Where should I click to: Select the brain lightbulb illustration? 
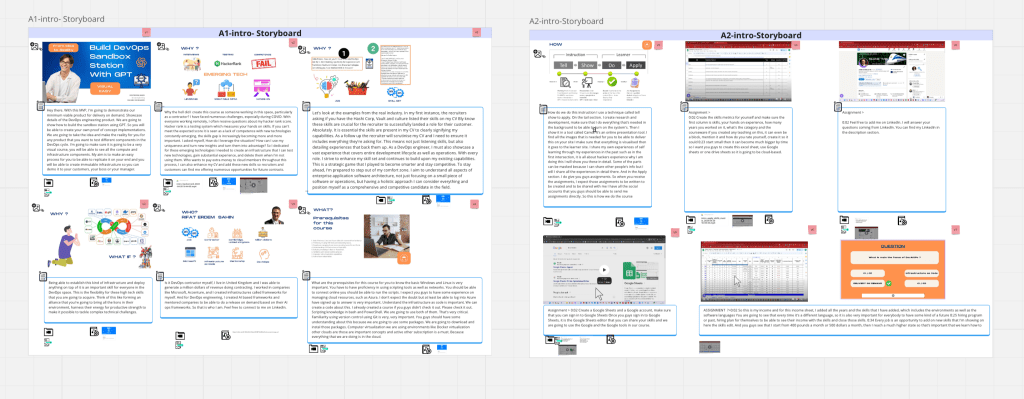[x=327, y=86]
